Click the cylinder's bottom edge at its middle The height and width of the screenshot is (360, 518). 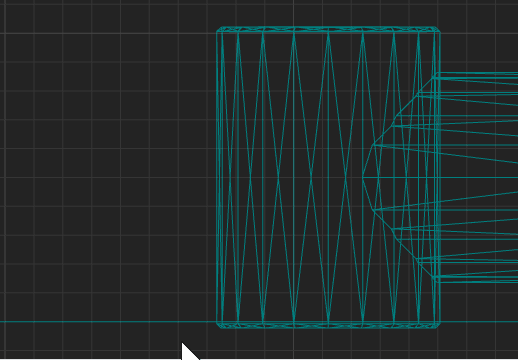coord(328,325)
